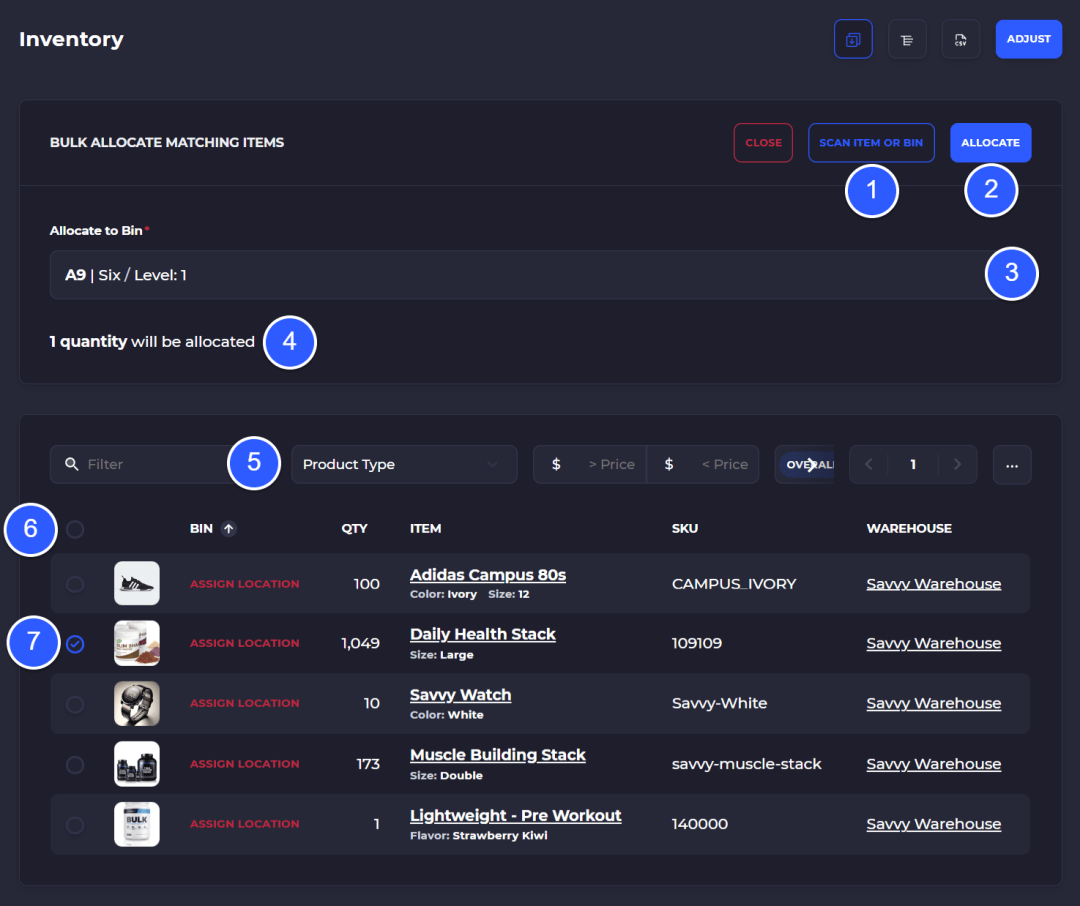The height and width of the screenshot is (906, 1080).
Task: Click the page number 1 field
Action: pyautogui.click(x=913, y=464)
